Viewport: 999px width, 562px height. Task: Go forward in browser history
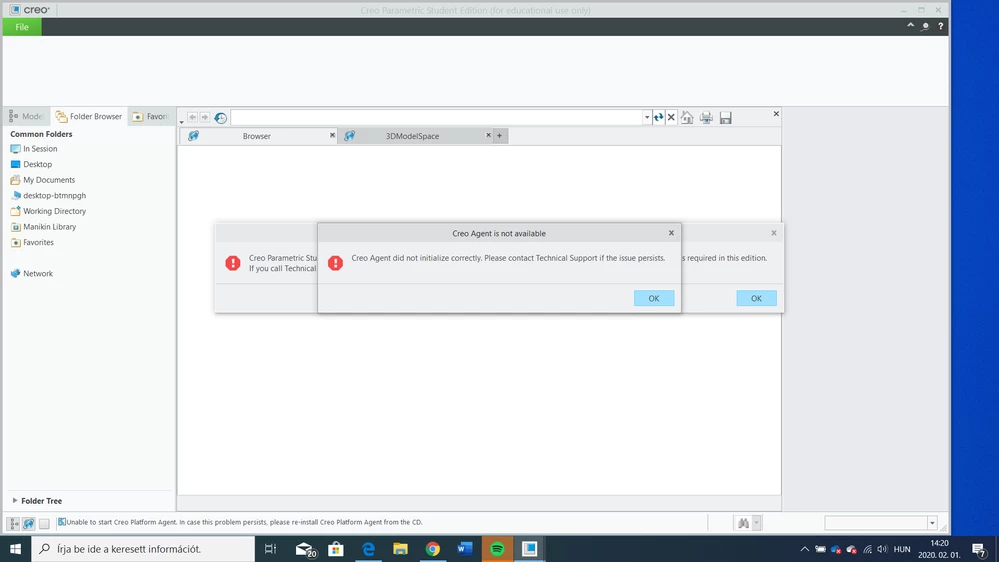(x=205, y=117)
